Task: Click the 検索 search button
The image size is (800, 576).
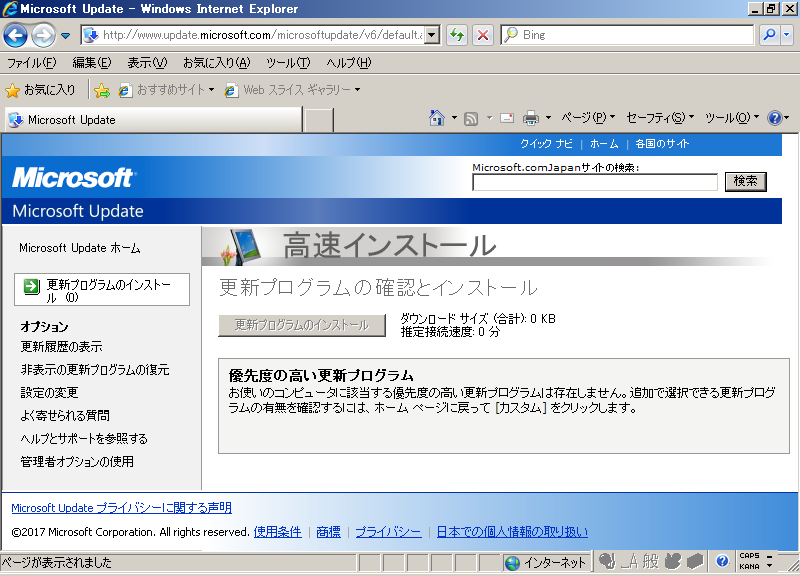Action: click(745, 181)
